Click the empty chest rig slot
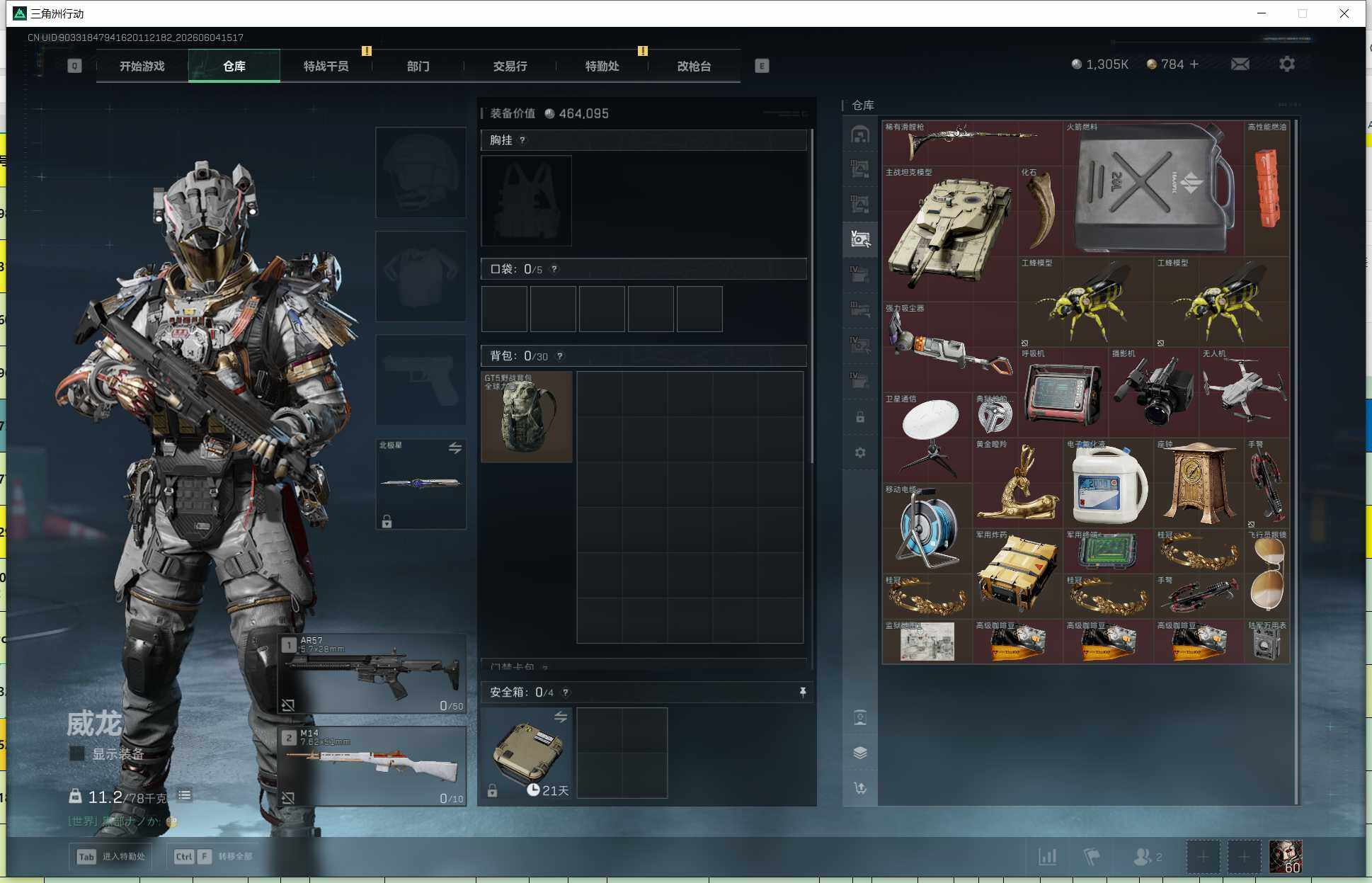The image size is (1372, 883). [x=526, y=201]
